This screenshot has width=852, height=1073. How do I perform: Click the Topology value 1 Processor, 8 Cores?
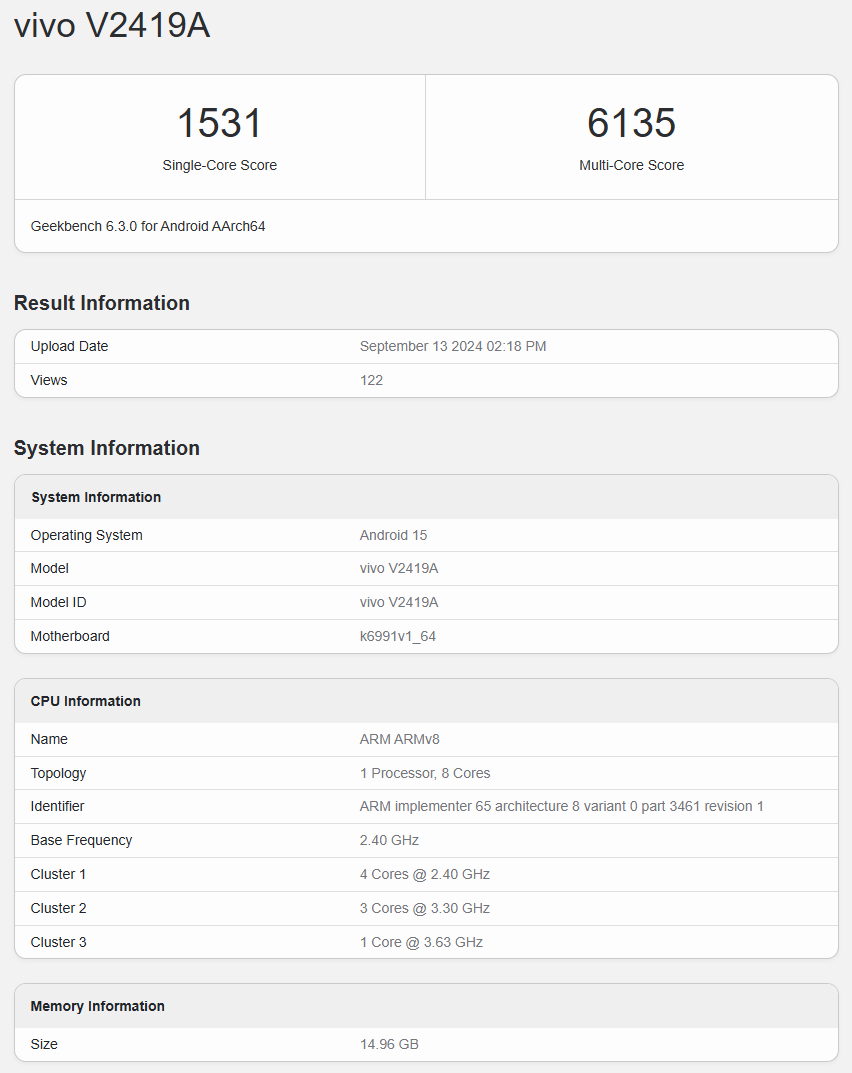(x=424, y=773)
